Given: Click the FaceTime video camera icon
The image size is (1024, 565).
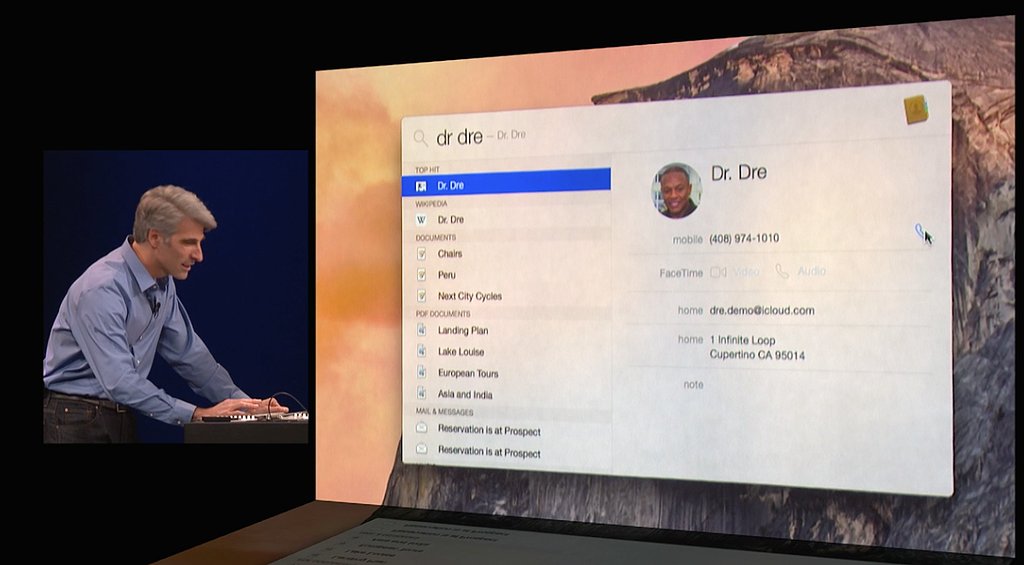Looking at the screenshot, I should [718, 272].
